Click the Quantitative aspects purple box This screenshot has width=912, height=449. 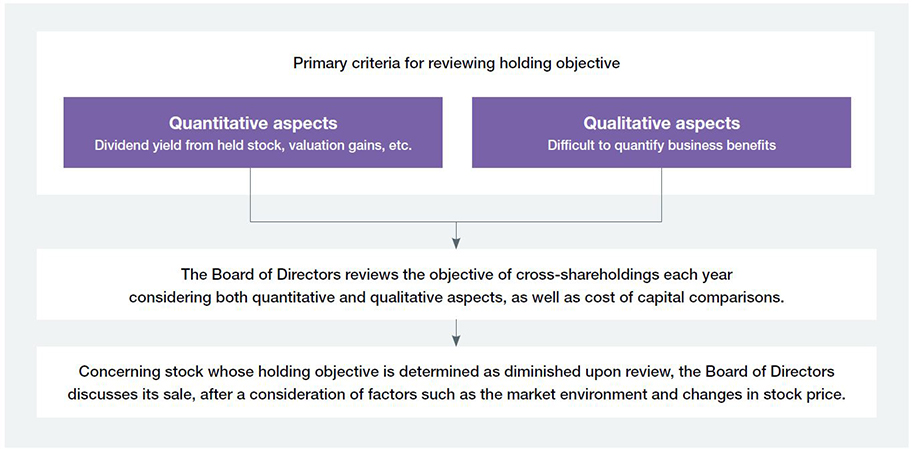pyautogui.click(x=253, y=133)
